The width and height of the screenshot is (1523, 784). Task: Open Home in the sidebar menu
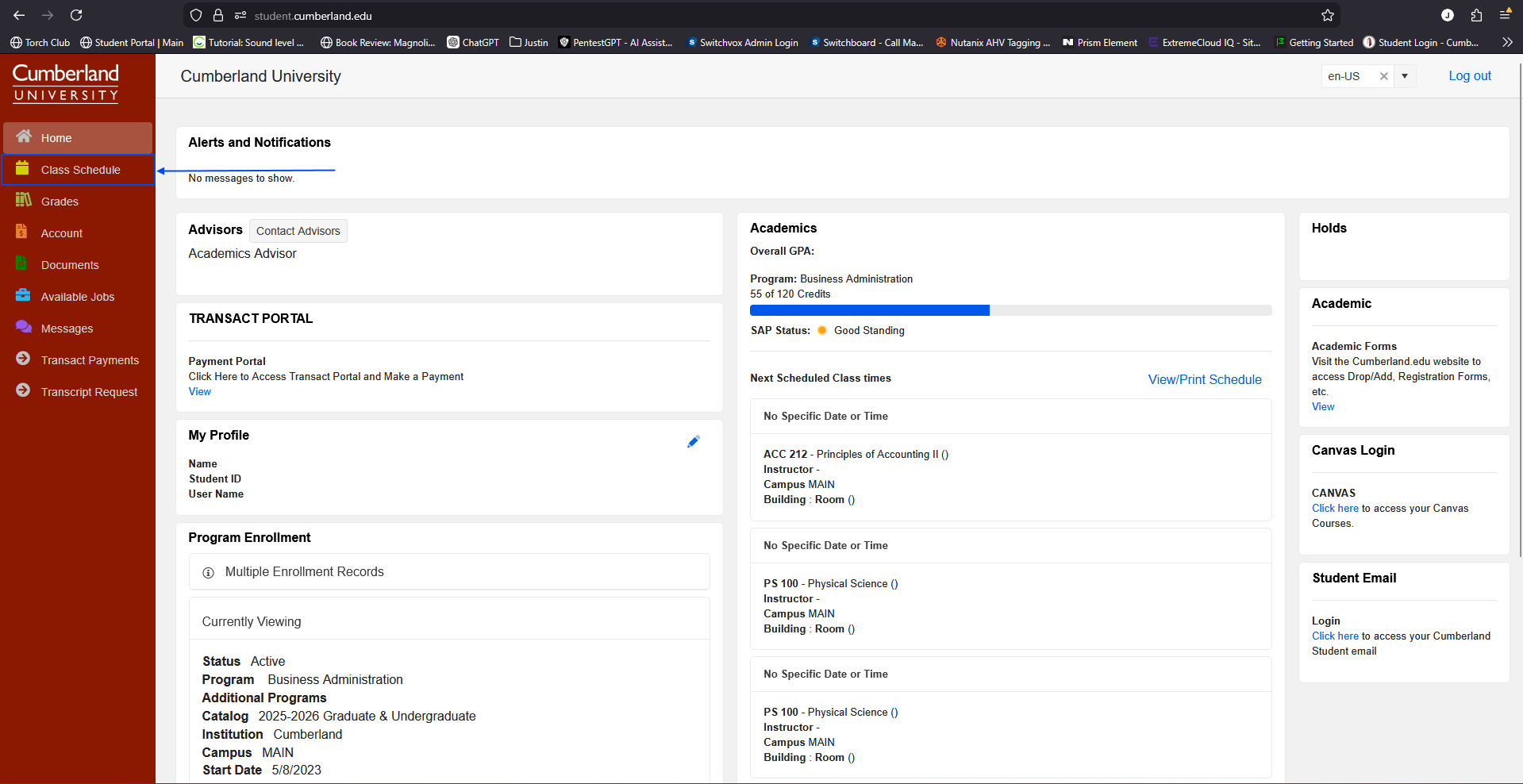tap(78, 138)
